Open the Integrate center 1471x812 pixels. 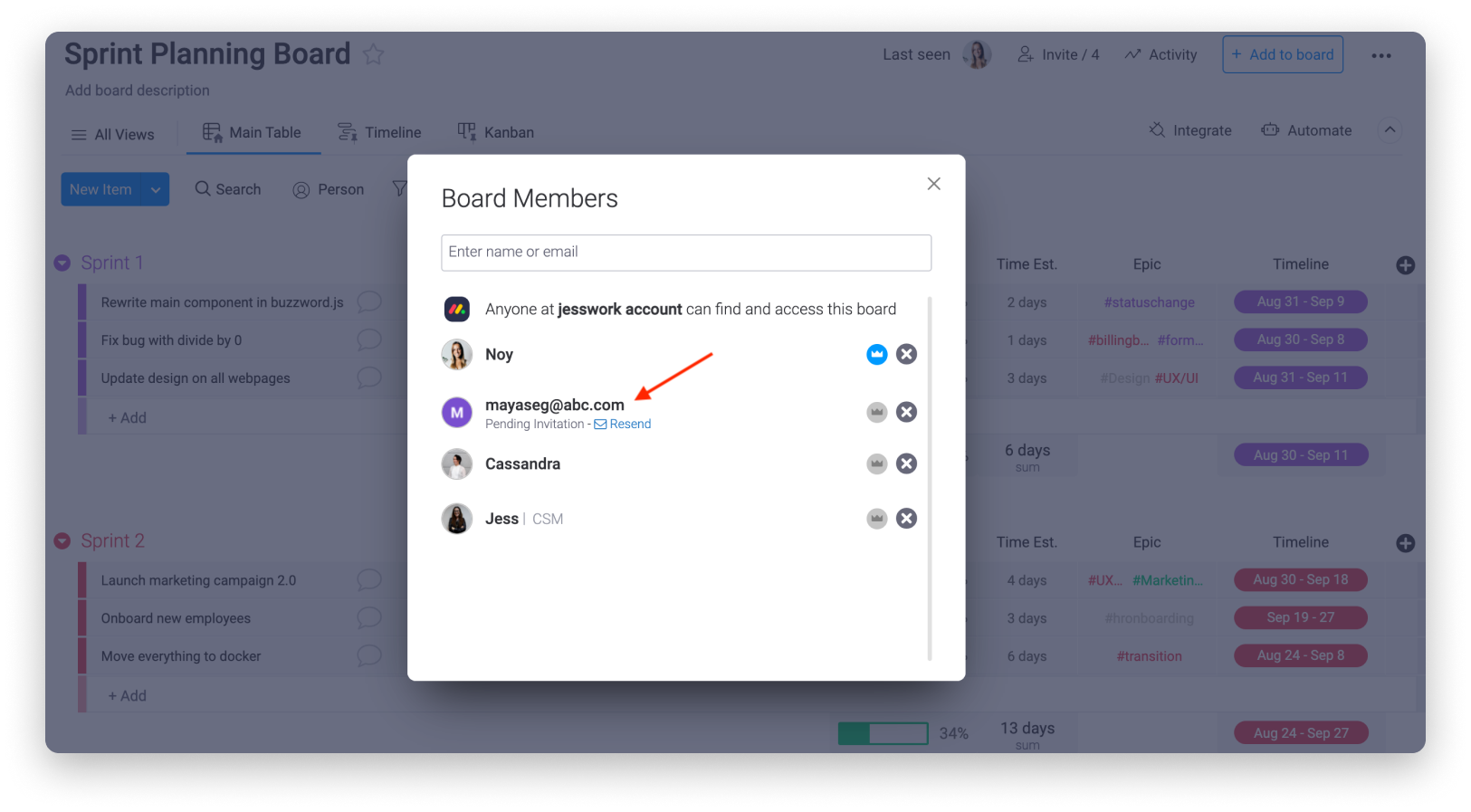(1190, 130)
